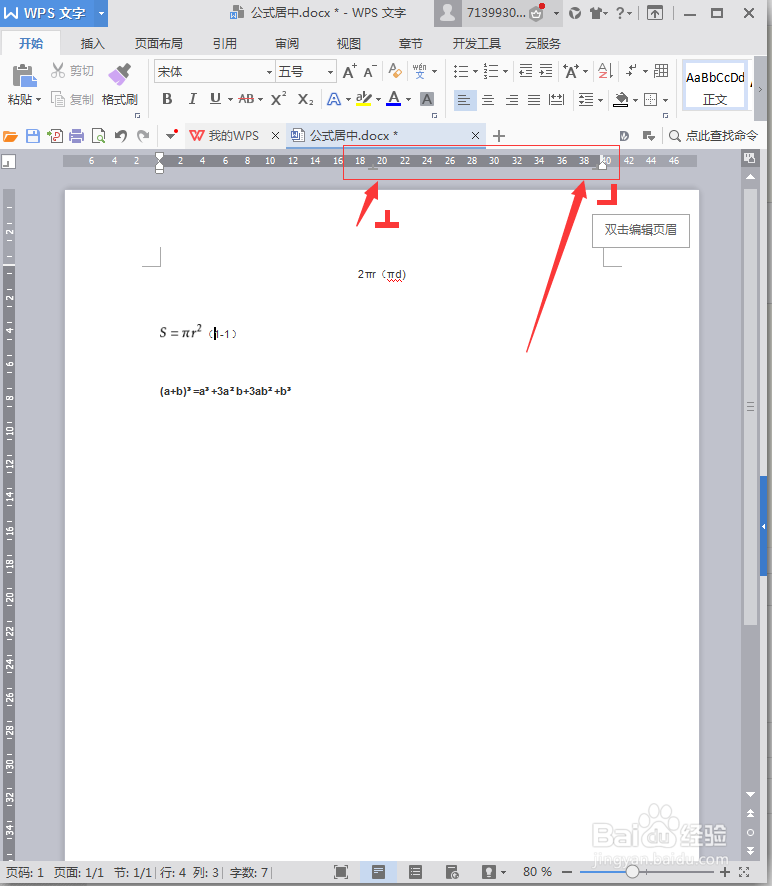This screenshot has height=886, width=772.
Task: Switch to the 视图 ribbon tab
Action: 349,44
